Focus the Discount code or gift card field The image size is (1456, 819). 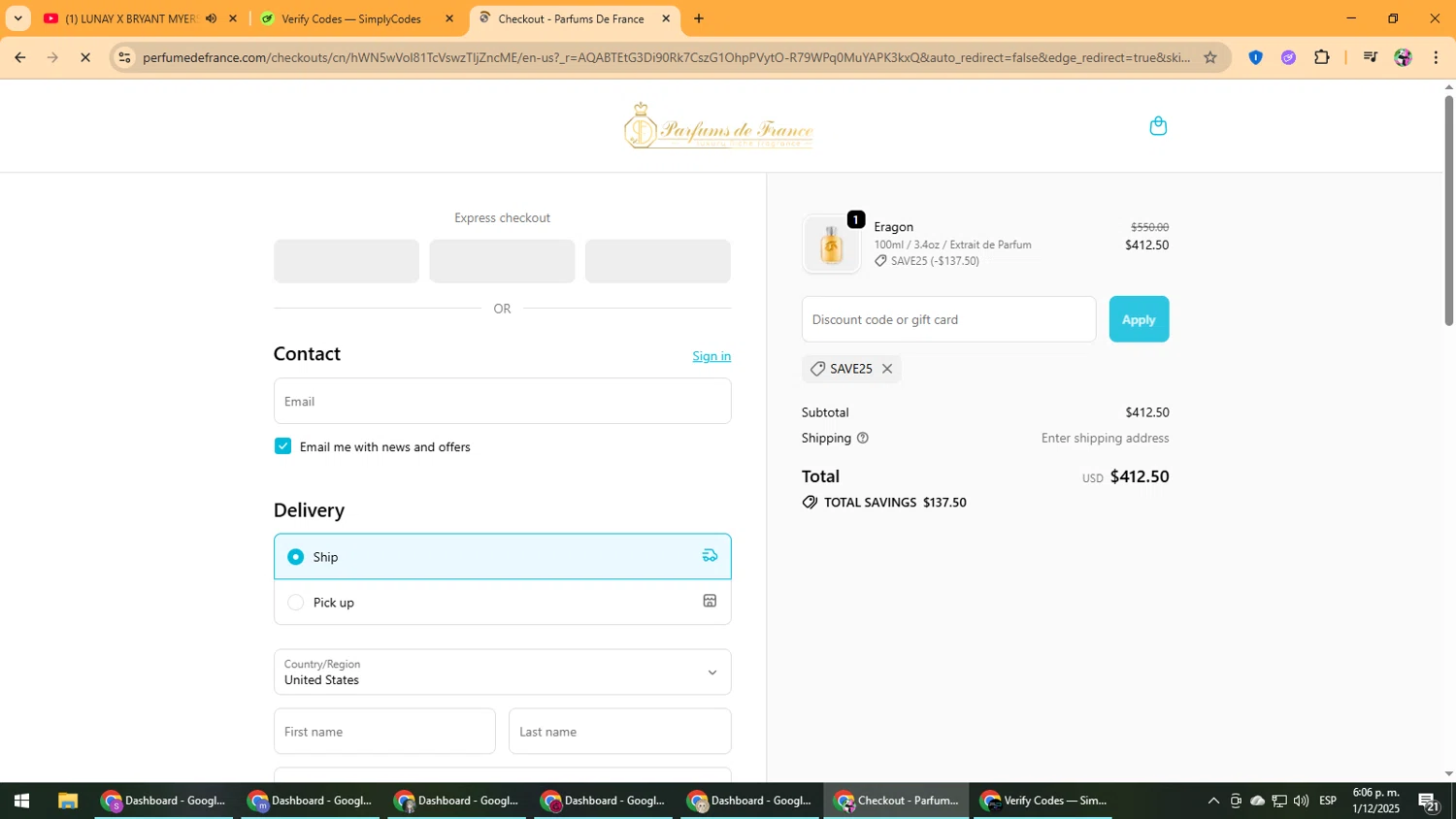pos(948,319)
